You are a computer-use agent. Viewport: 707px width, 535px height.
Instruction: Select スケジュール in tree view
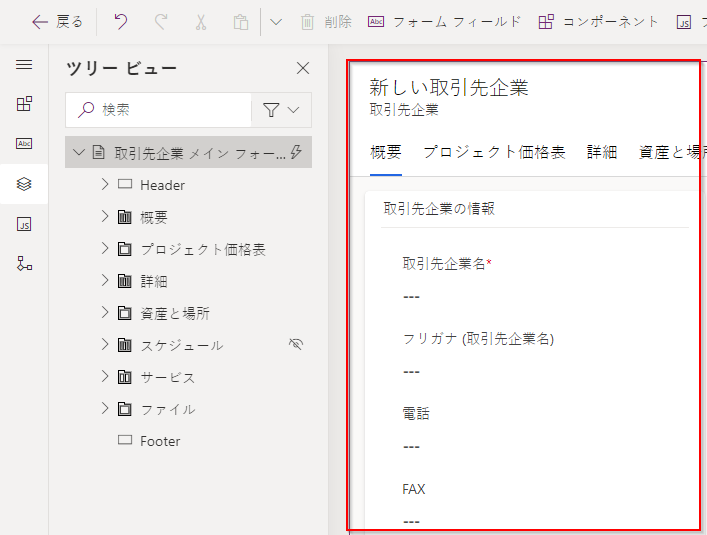(x=182, y=345)
